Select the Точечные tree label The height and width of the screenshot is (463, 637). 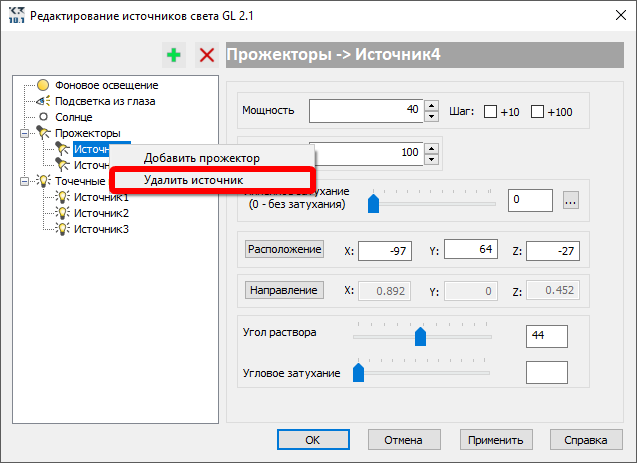point(80,181)
